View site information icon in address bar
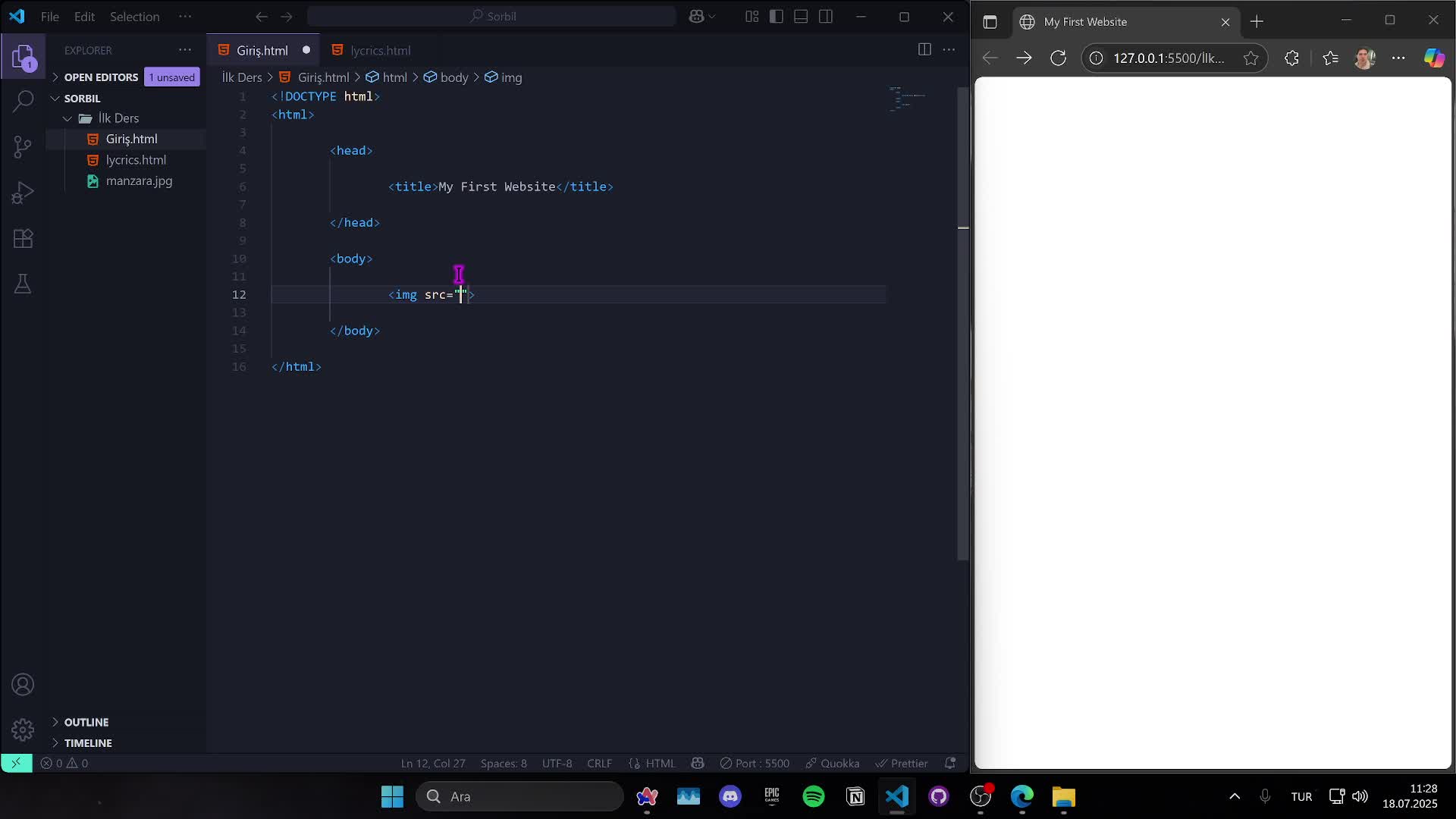Screen dimensions: 1456x819 coord(1097,58)
